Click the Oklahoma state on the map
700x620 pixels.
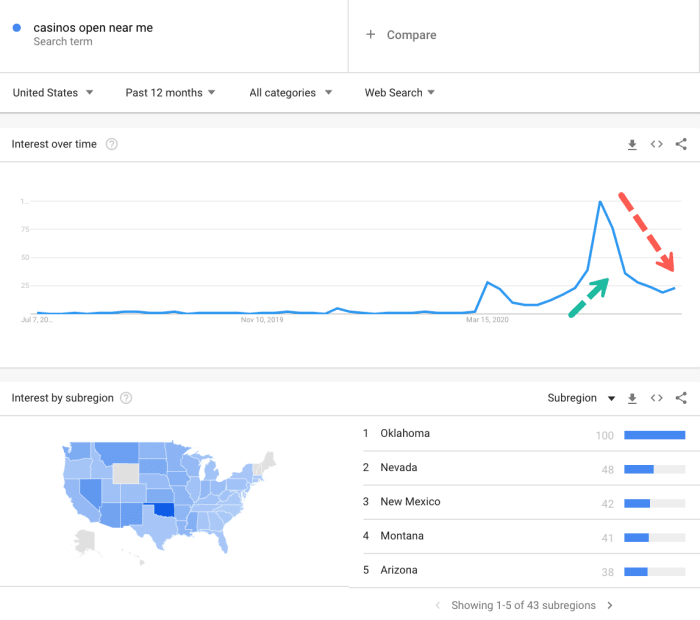click(x=163, y=509)
